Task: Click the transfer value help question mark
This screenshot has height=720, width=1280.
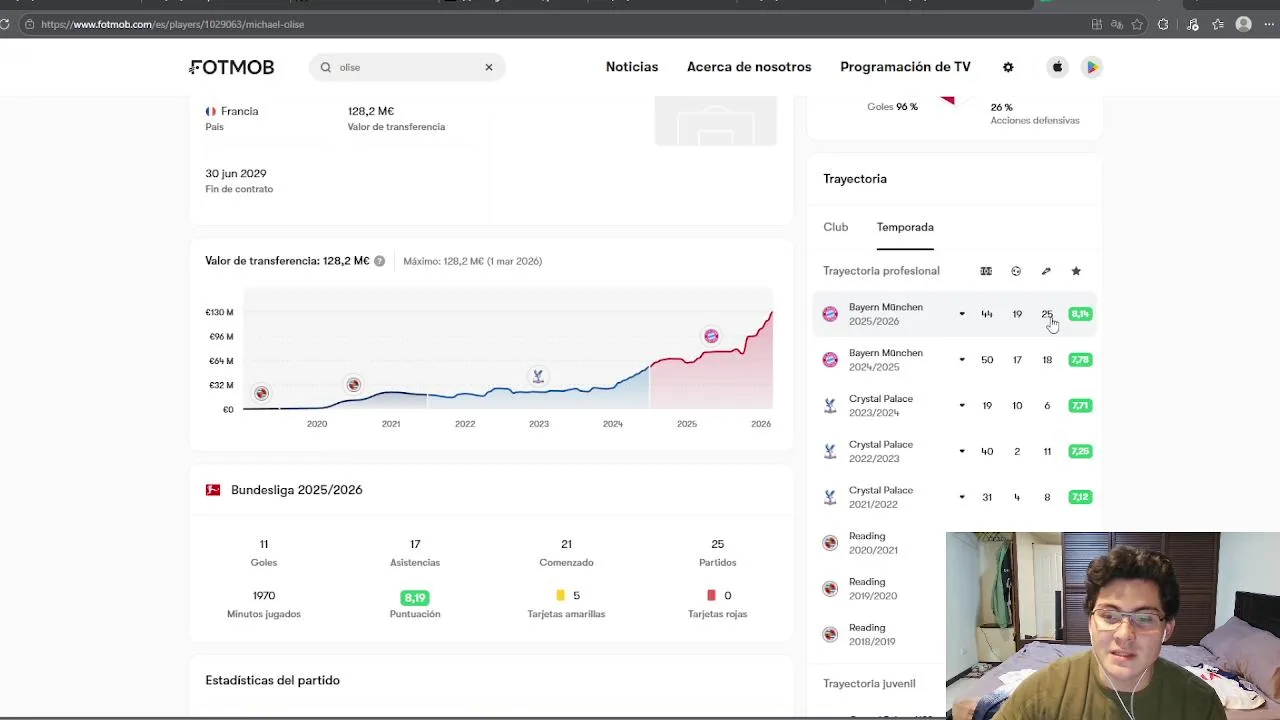Action: pyautogui.click(x=379, y=261)
